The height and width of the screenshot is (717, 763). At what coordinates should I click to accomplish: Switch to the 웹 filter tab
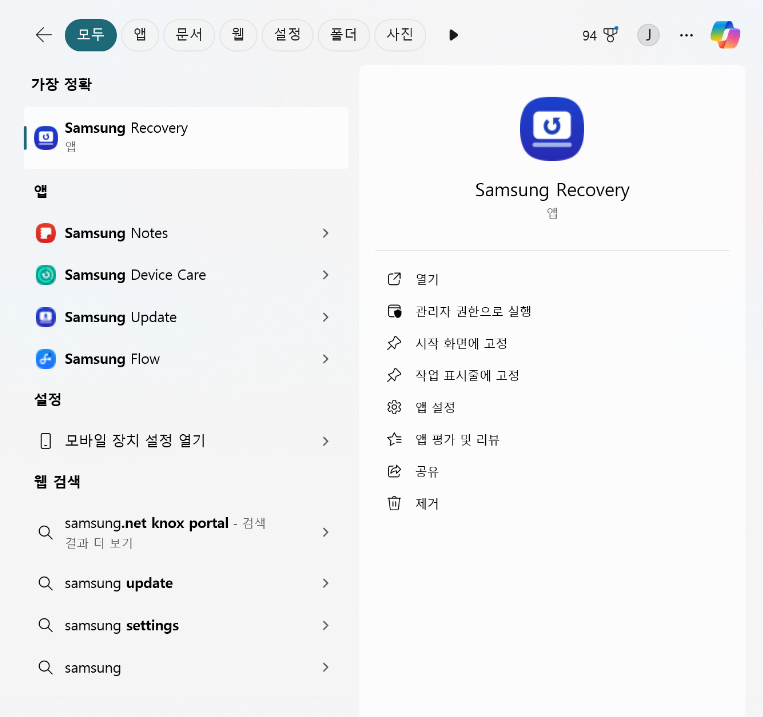coord(238,35)
